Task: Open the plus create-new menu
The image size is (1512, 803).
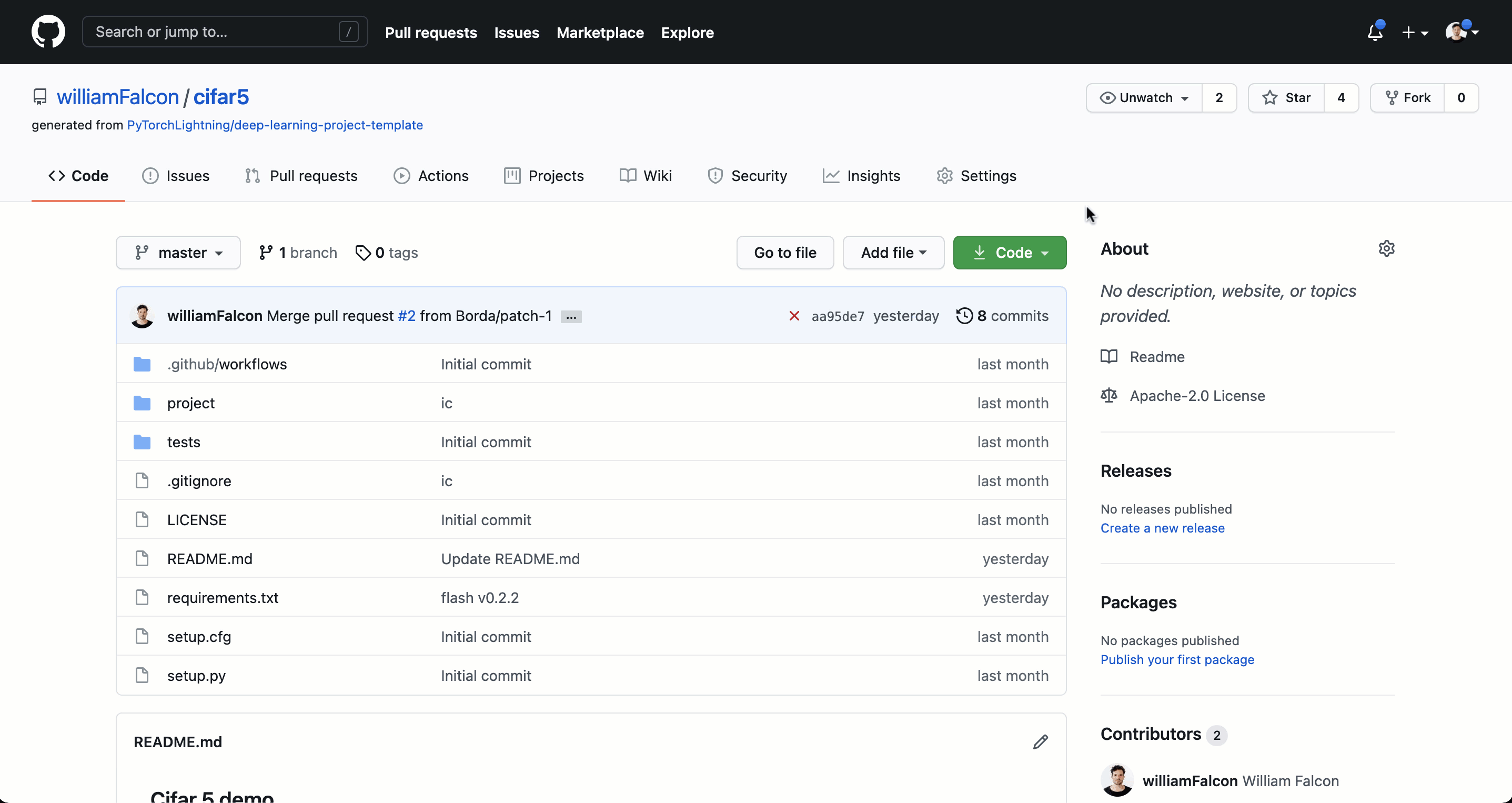Action: coord(1415,32)
